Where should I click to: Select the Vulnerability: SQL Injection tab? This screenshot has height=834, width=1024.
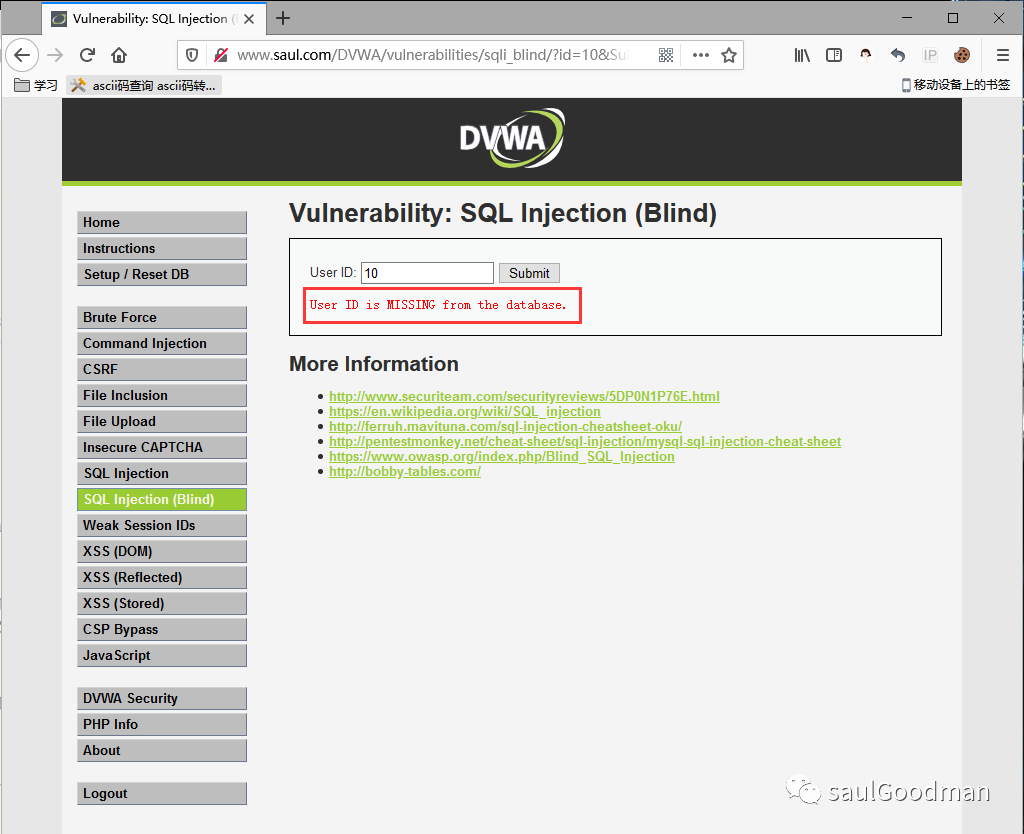pos(154,19)
